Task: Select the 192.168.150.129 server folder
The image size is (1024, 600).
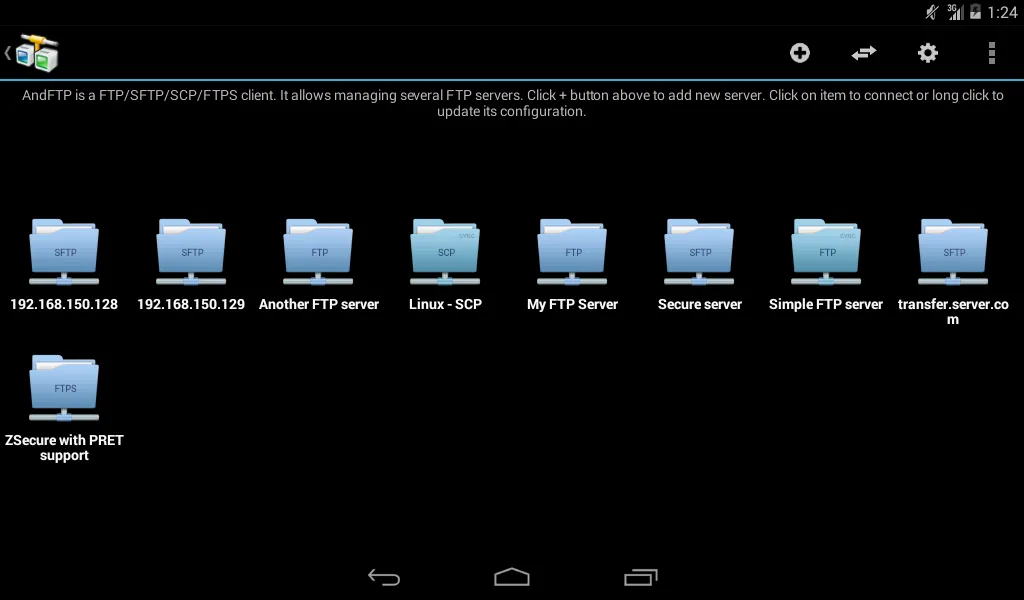Action: (191, 250)
